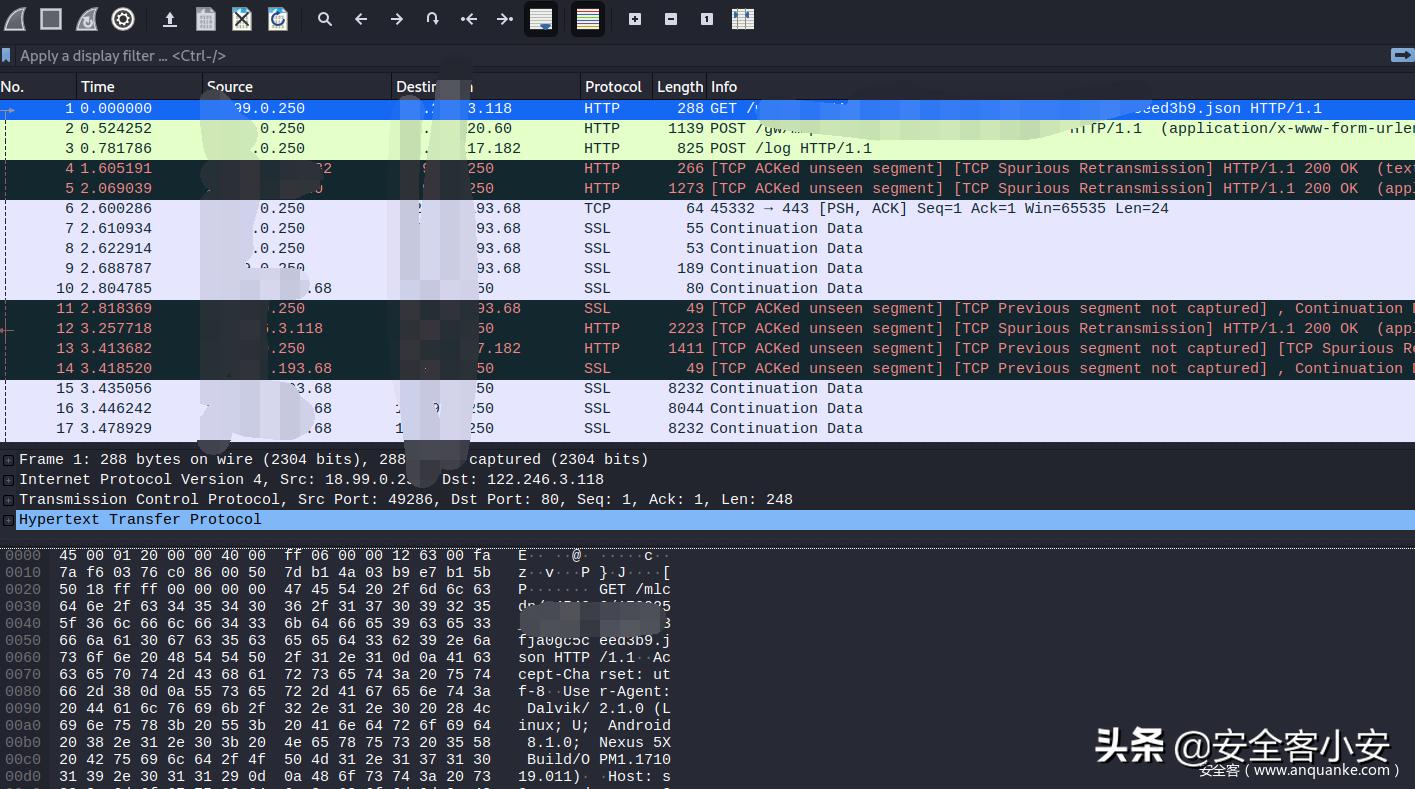Open capture options gear icon
This screenshot has height=789, width=1415.
(123, 19)
